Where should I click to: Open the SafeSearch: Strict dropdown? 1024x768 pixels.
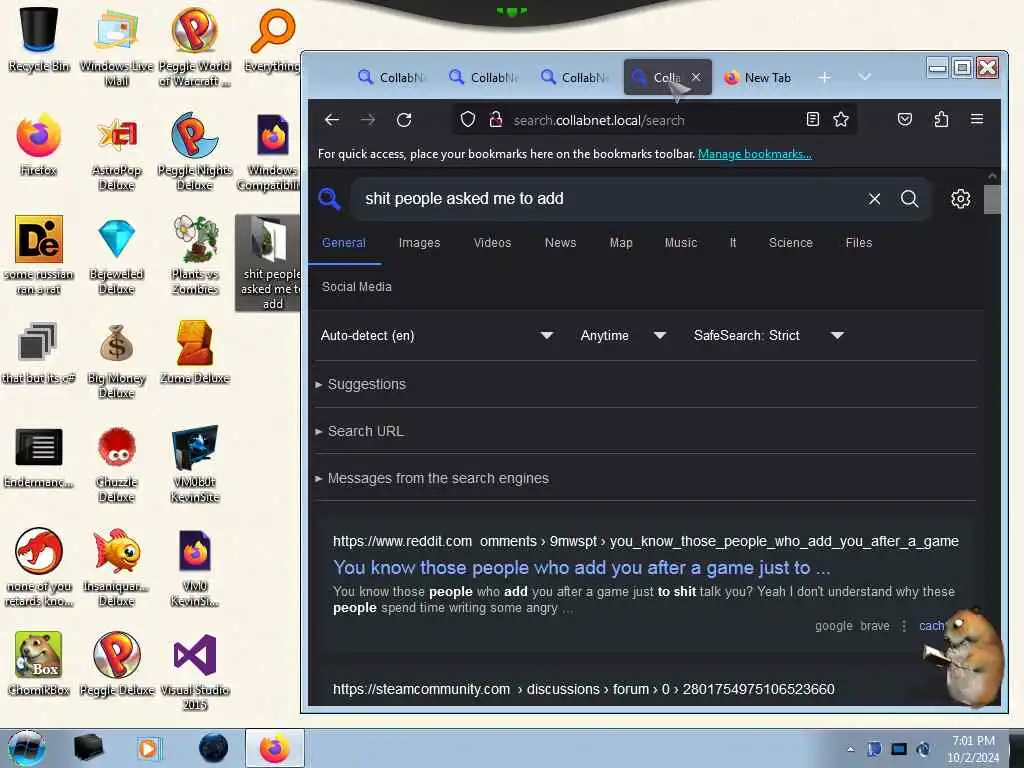[x=769, y=336]
